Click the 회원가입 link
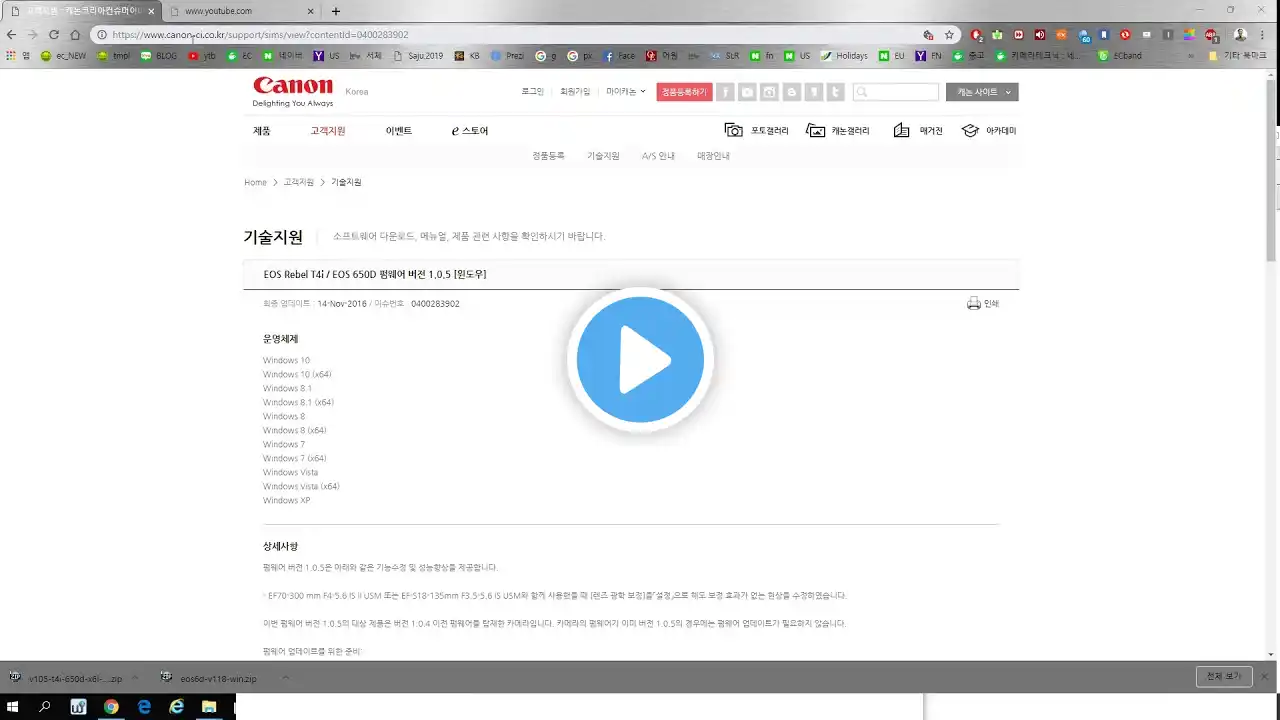Image resolution: width=1280 pixels, height=720 pixels. click(575, 91)
